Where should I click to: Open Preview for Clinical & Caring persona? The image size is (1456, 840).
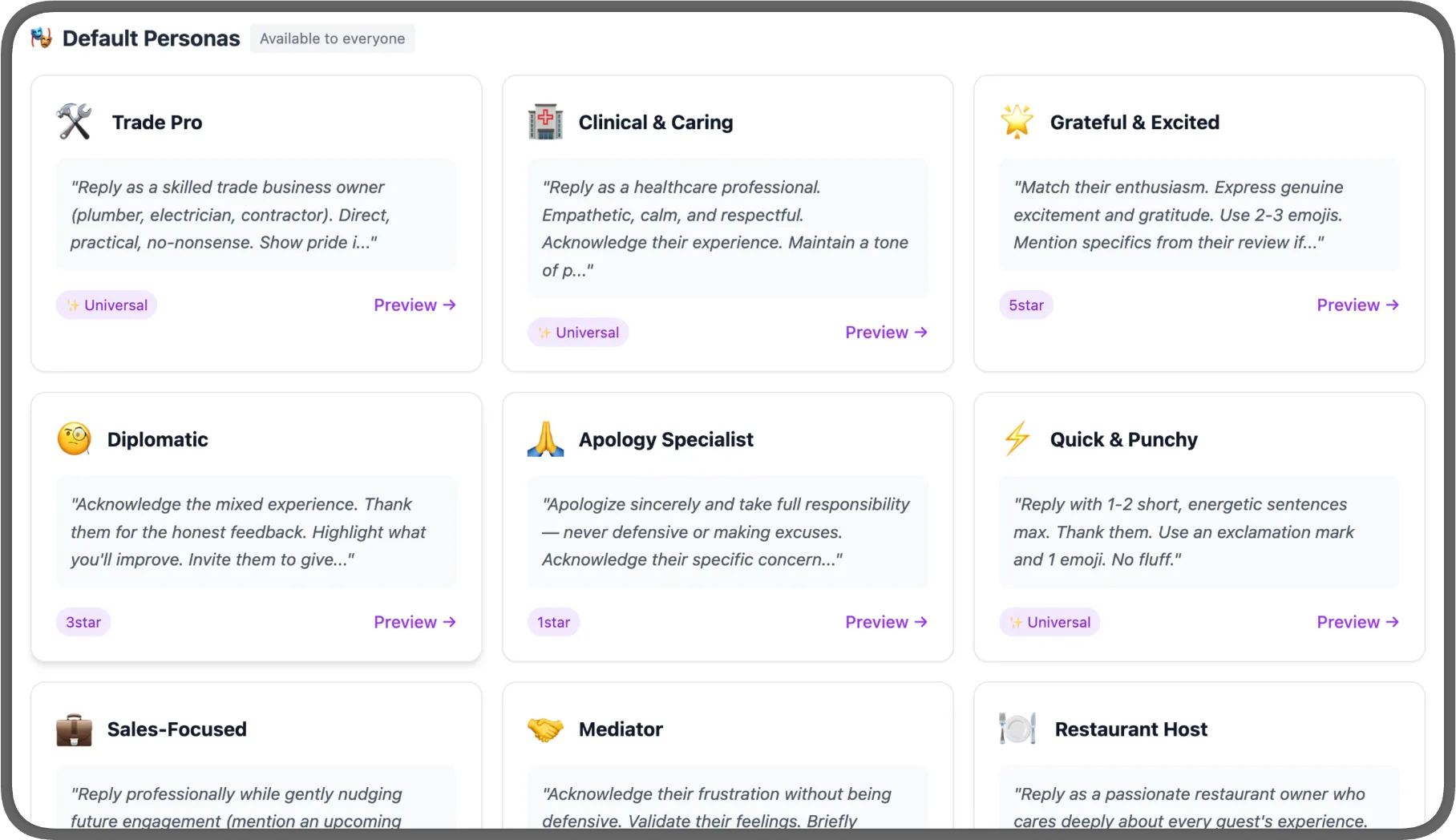(x=886, y=333)
